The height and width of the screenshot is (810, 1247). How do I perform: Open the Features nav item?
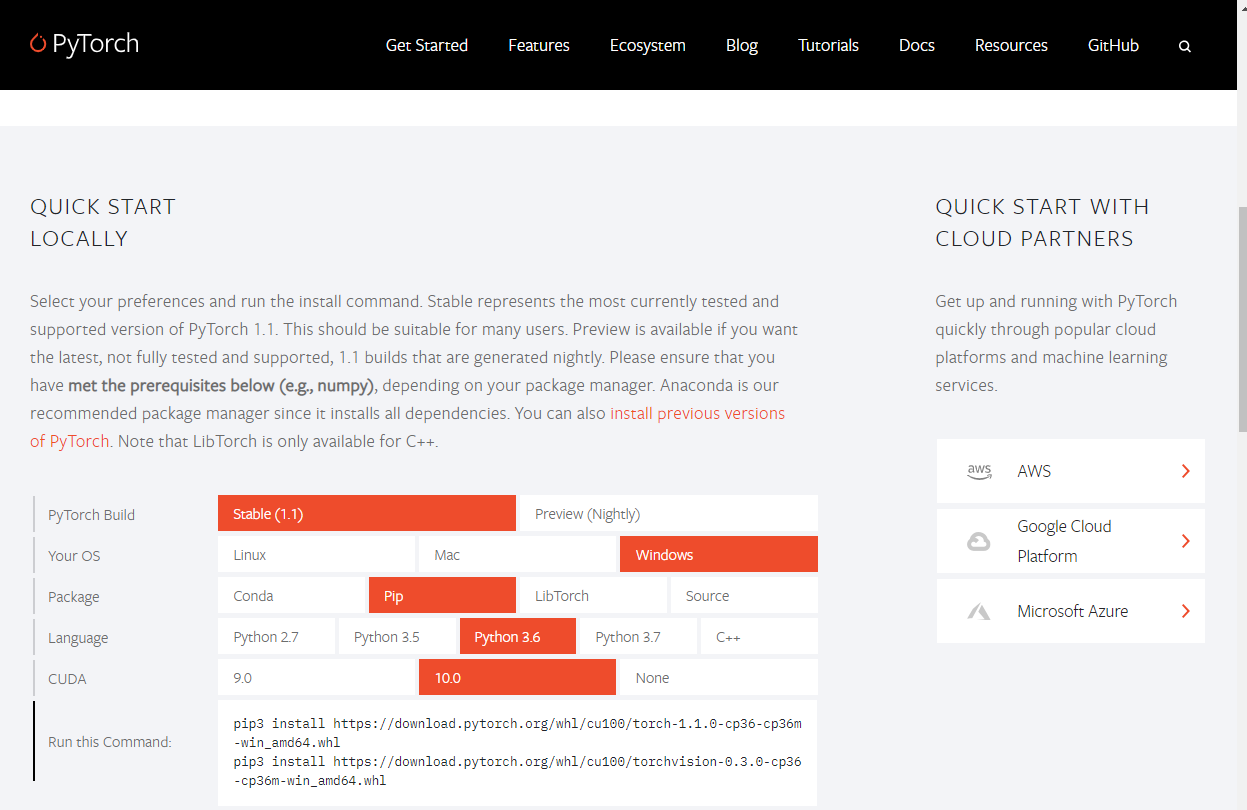(x=539, y=45)
